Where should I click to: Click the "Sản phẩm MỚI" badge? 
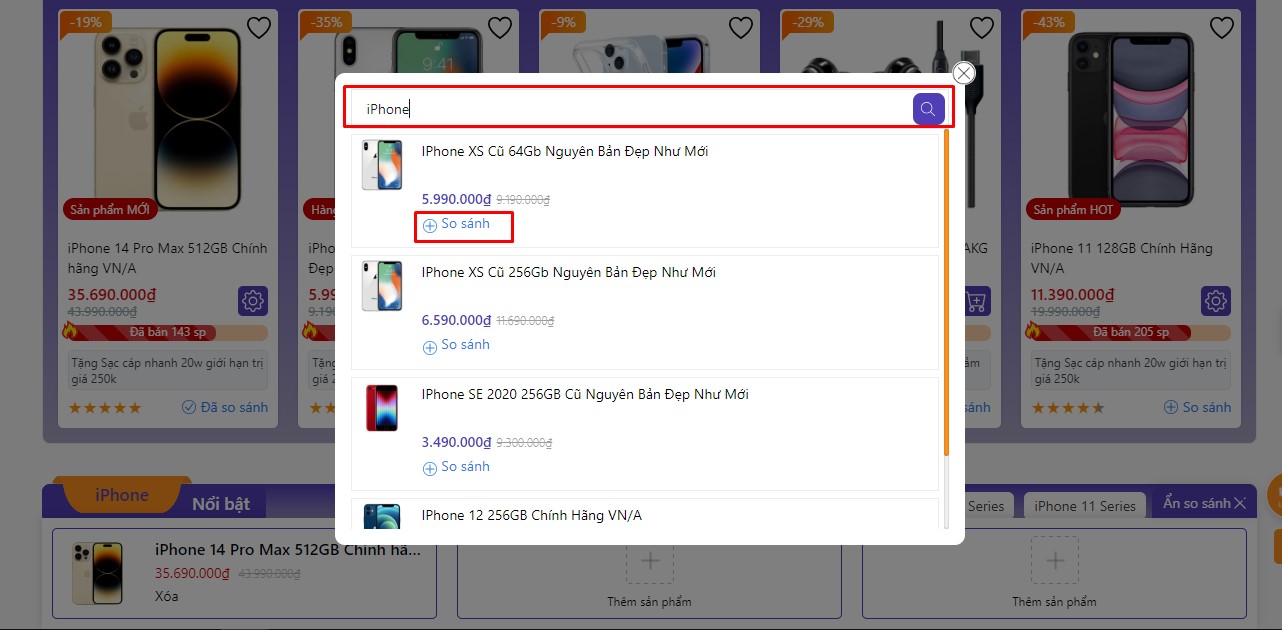tap(110, 210)
